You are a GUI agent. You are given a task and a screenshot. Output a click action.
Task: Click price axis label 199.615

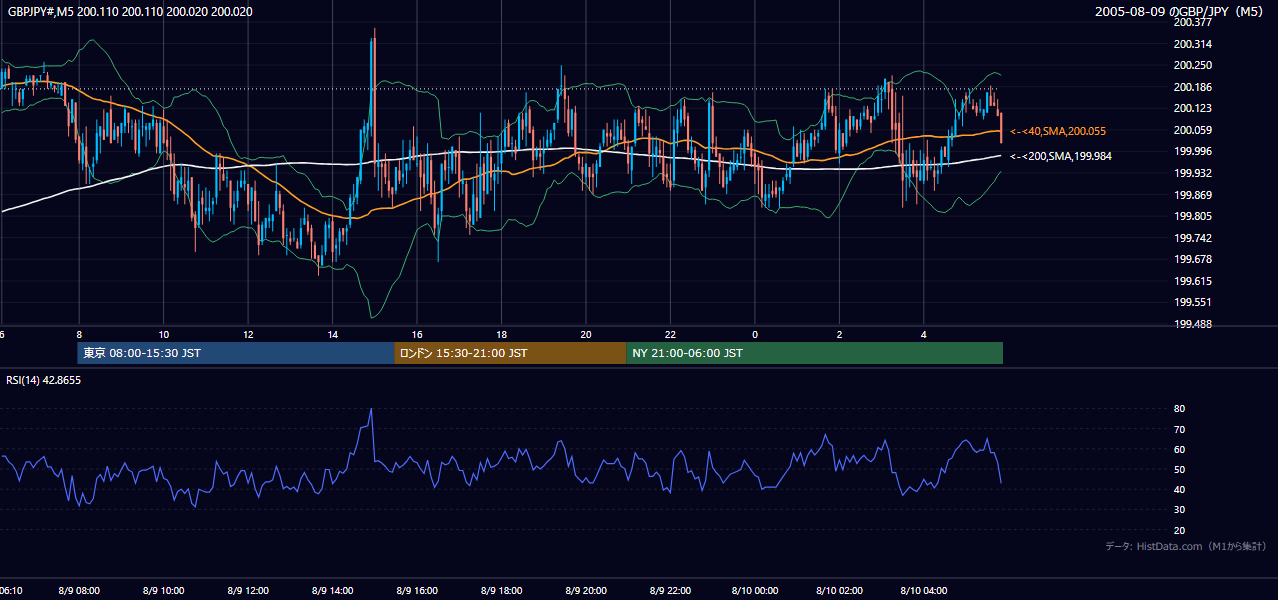[1192, 281]
